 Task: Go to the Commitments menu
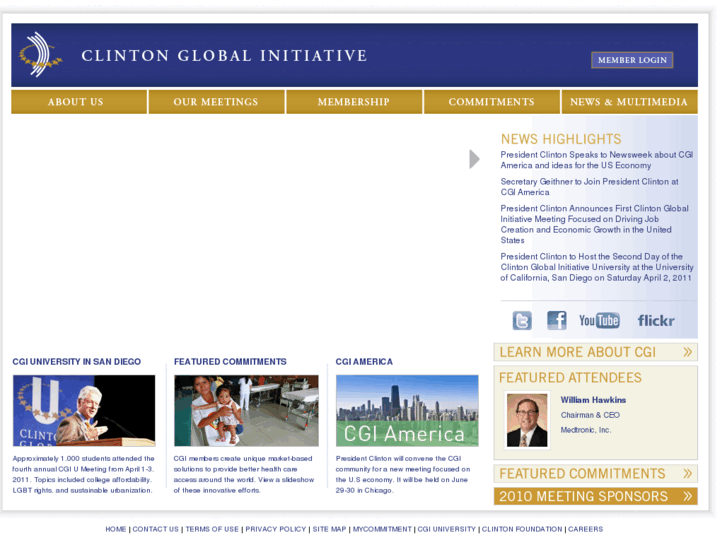[491, 102]
